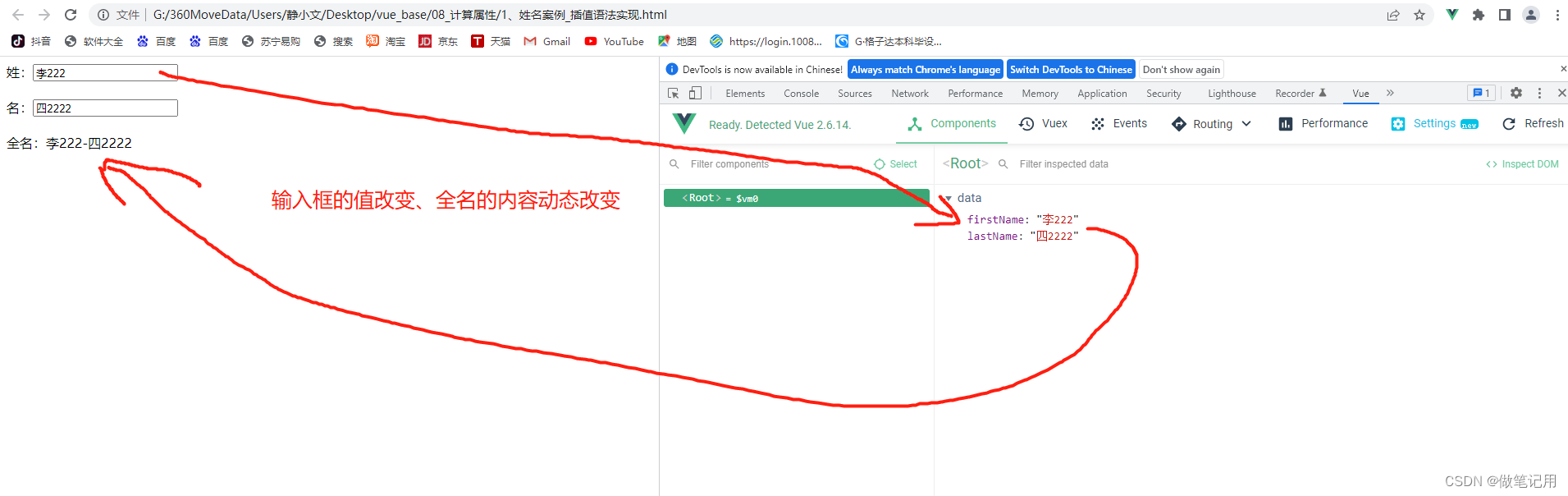Open the YouTube bookmark
The image size is (1568, 496).
(614, 41)
